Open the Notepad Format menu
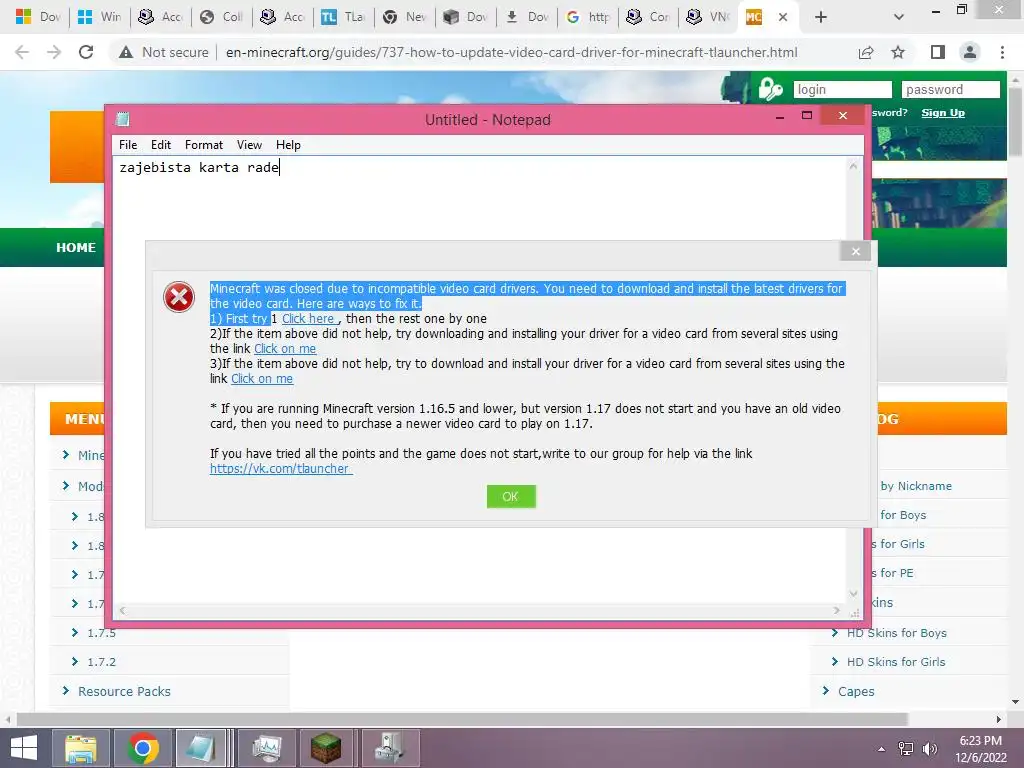1024x768 pixels. click(204, 145)
